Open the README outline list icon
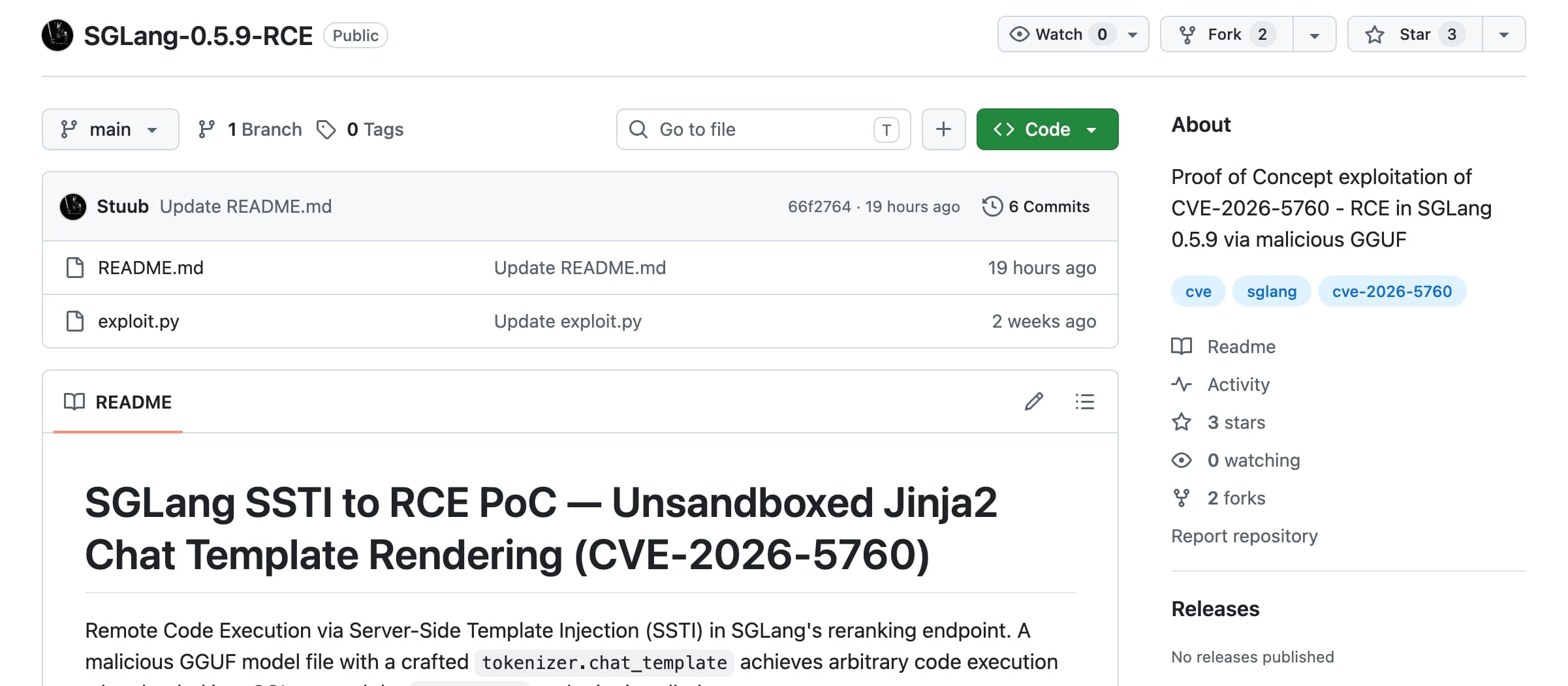Image resolution: width=1568 pixels, height=686 pixels. tap(1084, 401)
